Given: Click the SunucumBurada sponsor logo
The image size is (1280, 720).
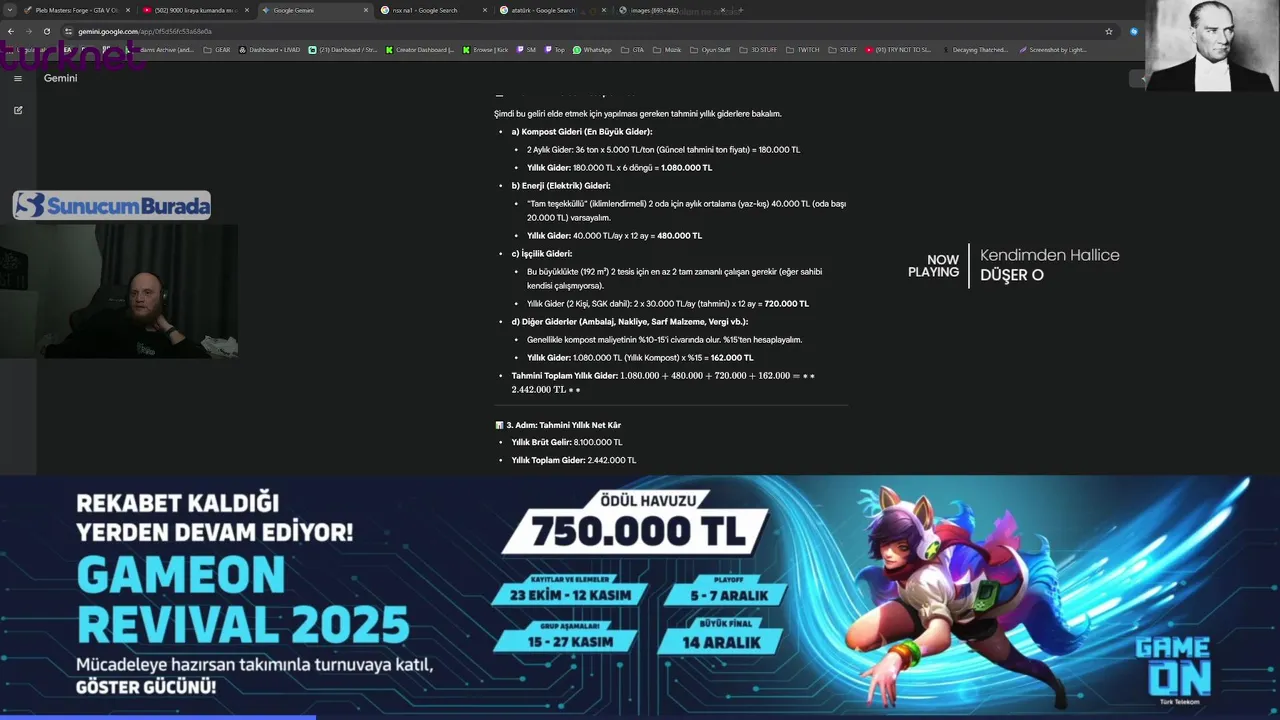Looking at the screenshot, I should pyautogui.click(x=112, y=205).
